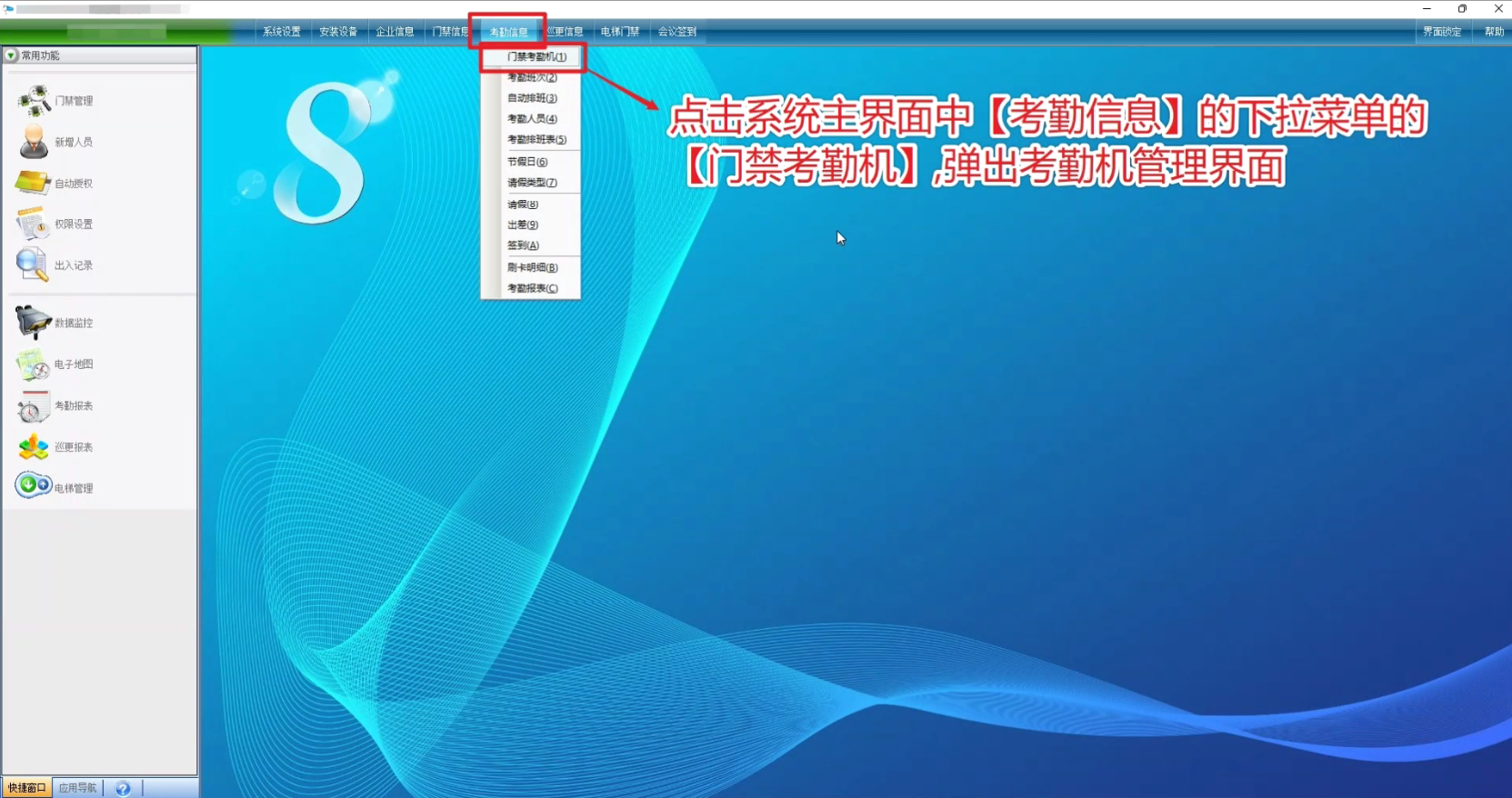Select 门禁考勤机(1) from the dropdown menu

click(536, 56)
